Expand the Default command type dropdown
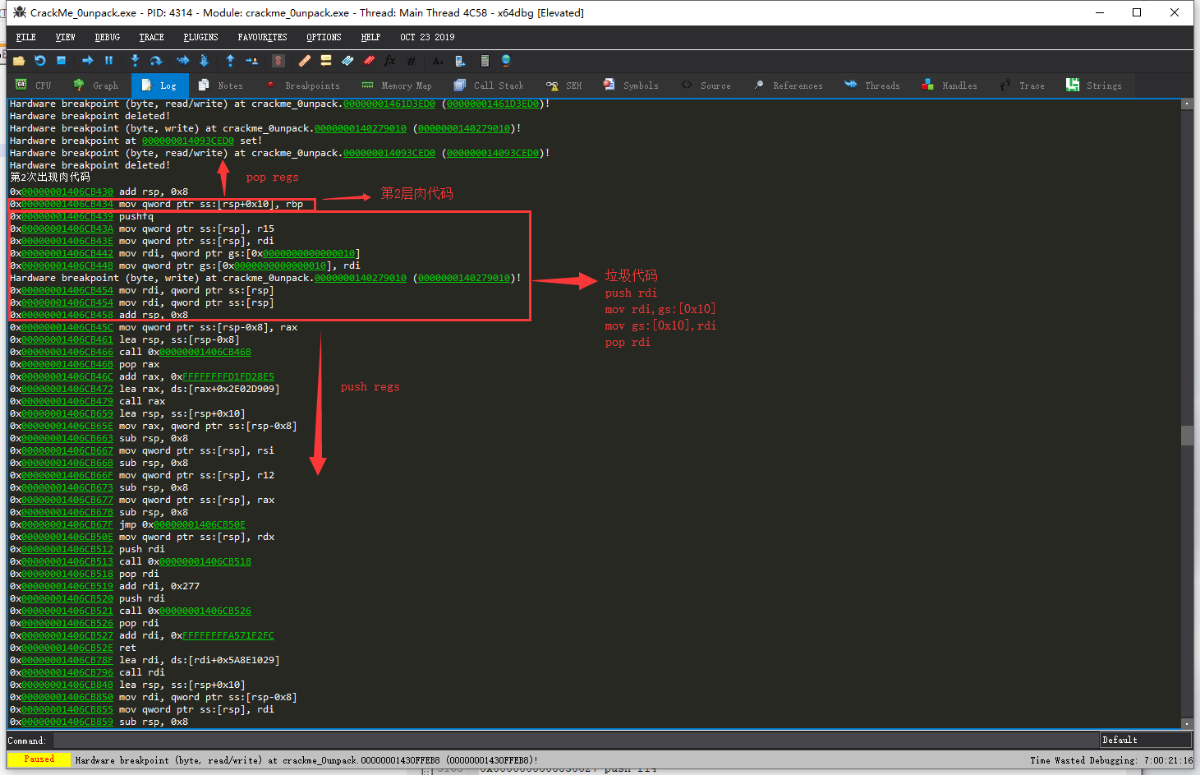The image size is (1200, 775). click(x=1145, y=740)
